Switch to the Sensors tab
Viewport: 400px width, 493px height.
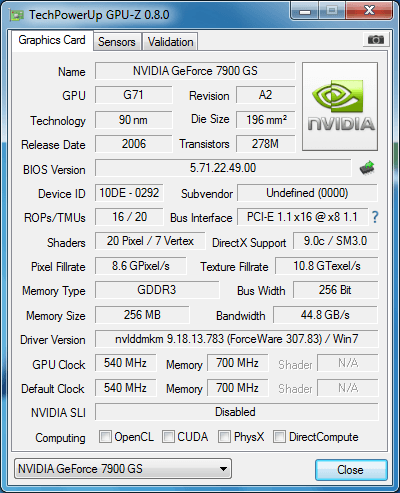[x=117, y=42]
